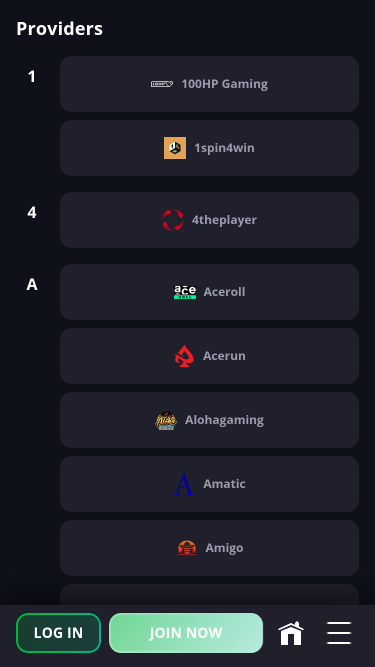Click the red 4theplayer logo icon
Image resolution: width=375 pixels, height=667 pixels.
(173, 220)
